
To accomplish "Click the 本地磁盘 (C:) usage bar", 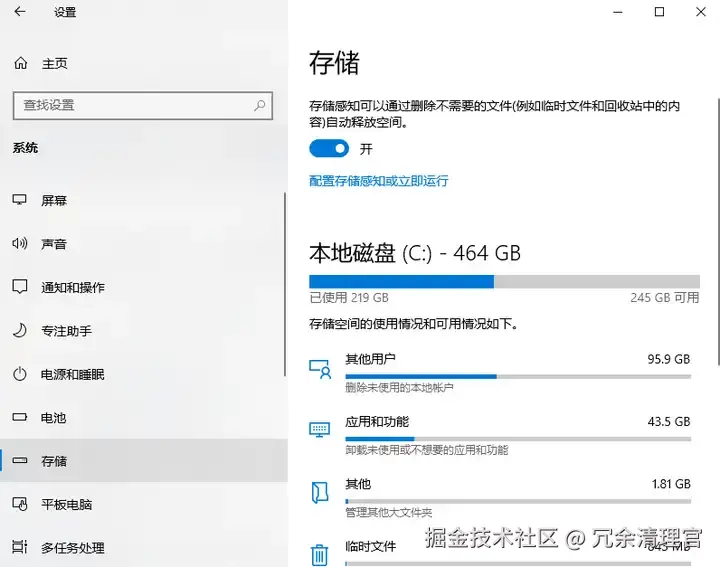I will (x=504, y=281).
